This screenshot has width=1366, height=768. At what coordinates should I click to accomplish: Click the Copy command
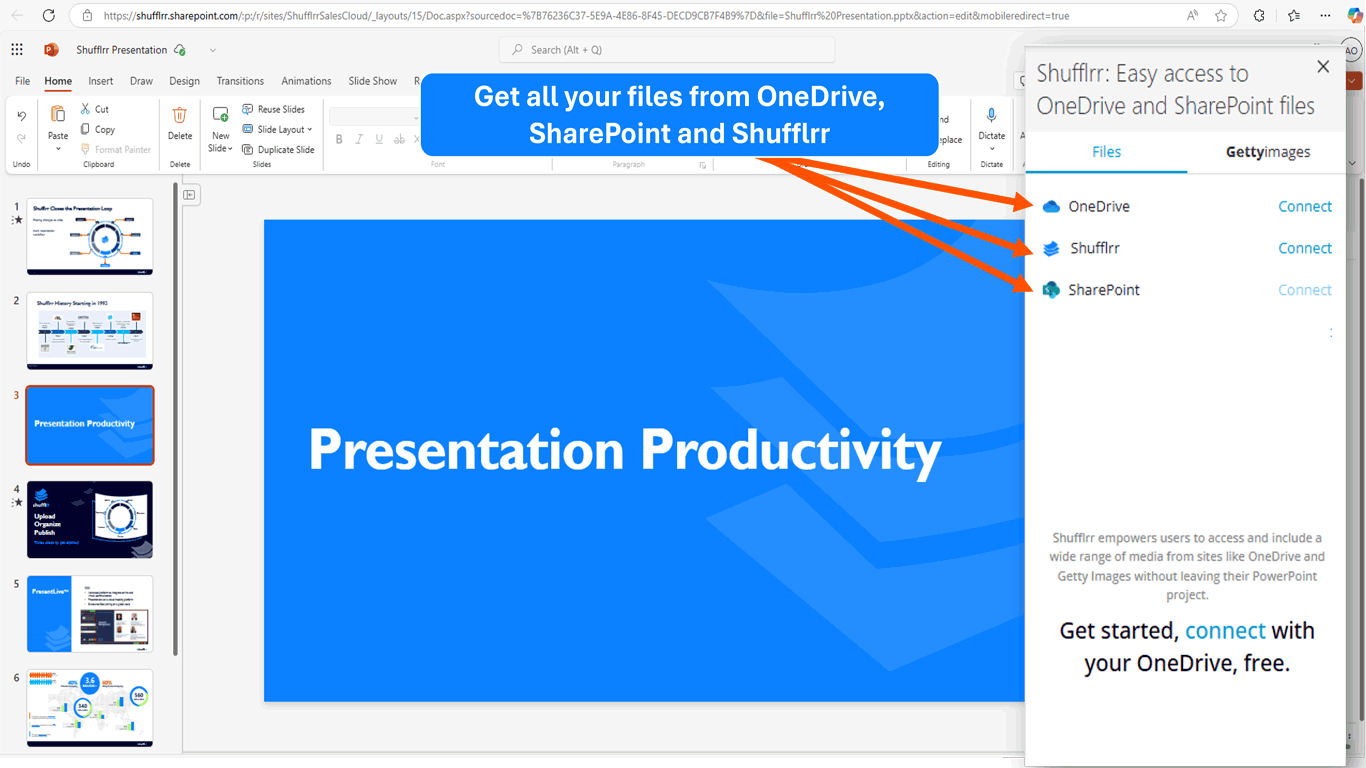click(x=98, y=129)
